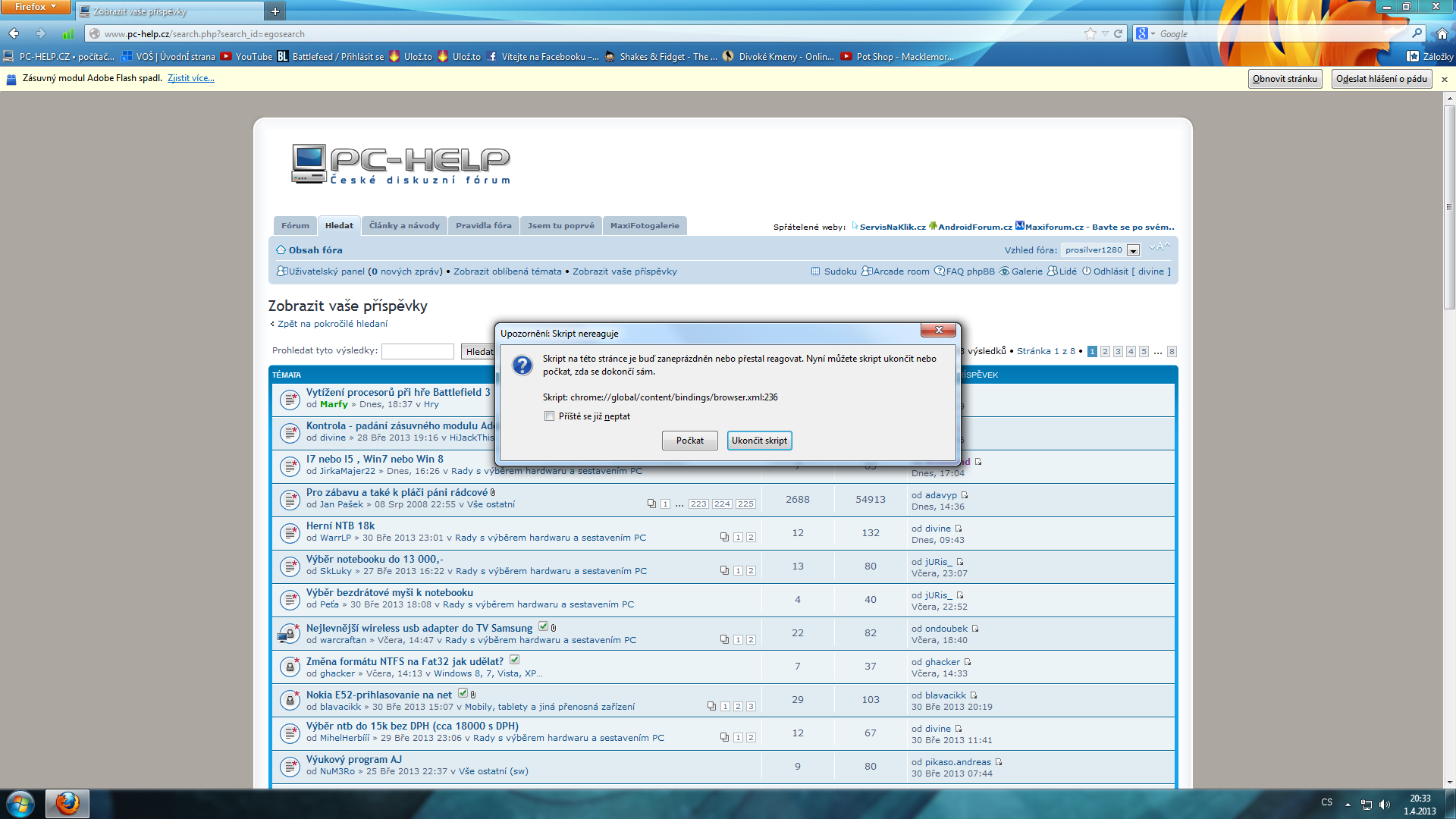Switch to the Články a návody tab
Viewport: 1456px width, 819px height.
[404, 226]
